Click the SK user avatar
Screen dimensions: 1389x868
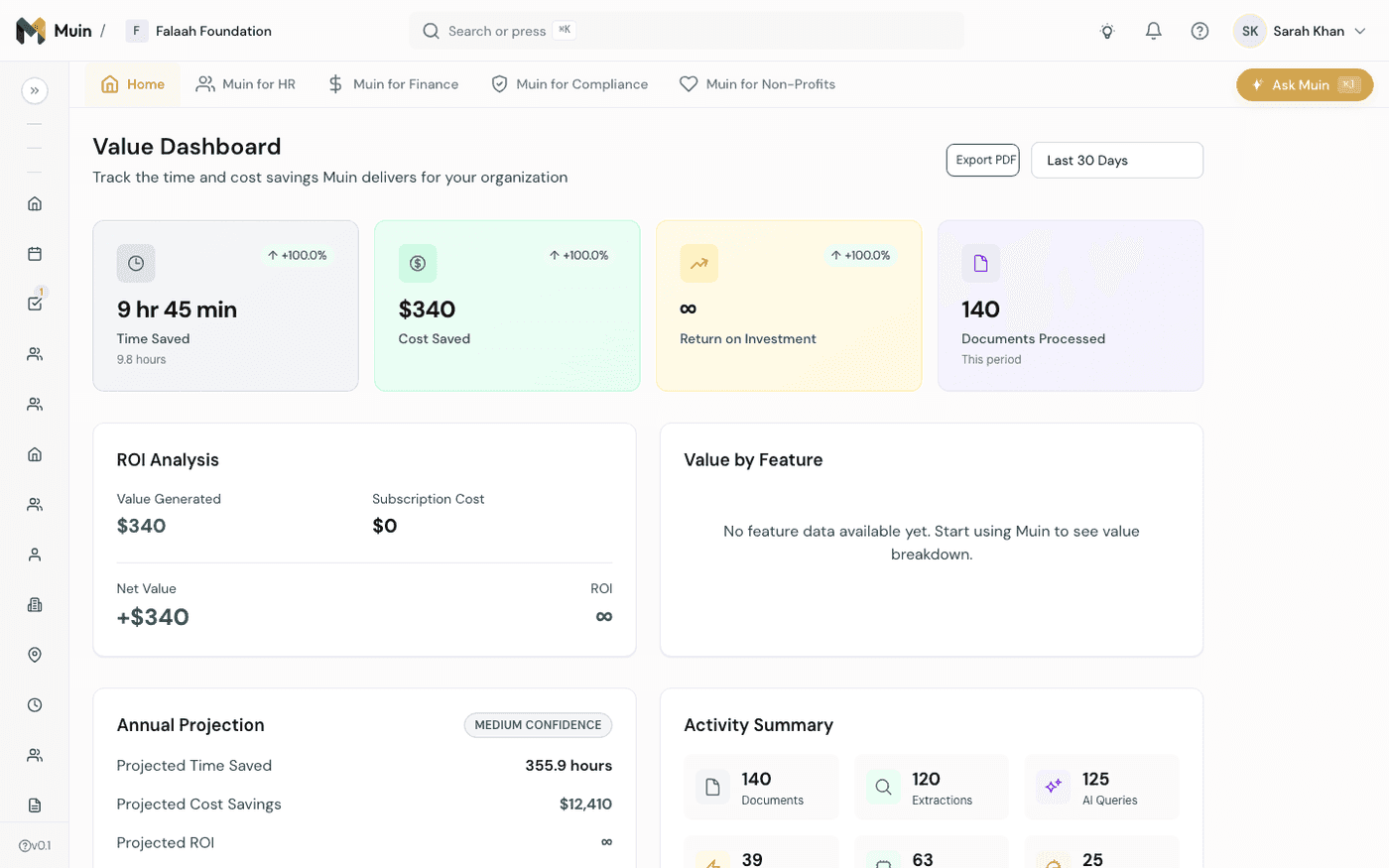click(1250, 31)
